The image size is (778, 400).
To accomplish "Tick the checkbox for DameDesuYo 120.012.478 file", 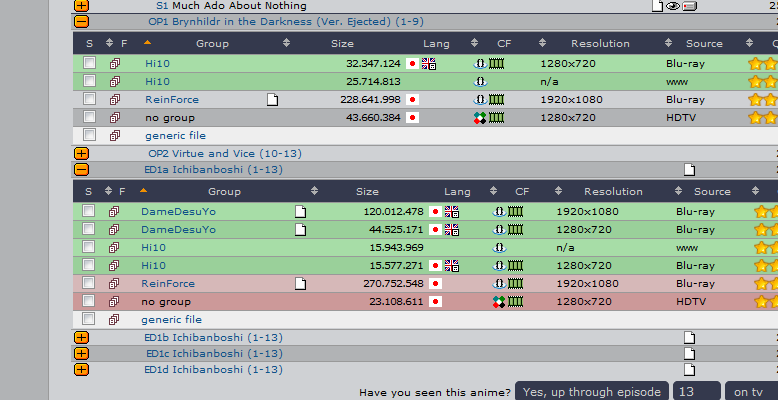I will pos(88,210).
